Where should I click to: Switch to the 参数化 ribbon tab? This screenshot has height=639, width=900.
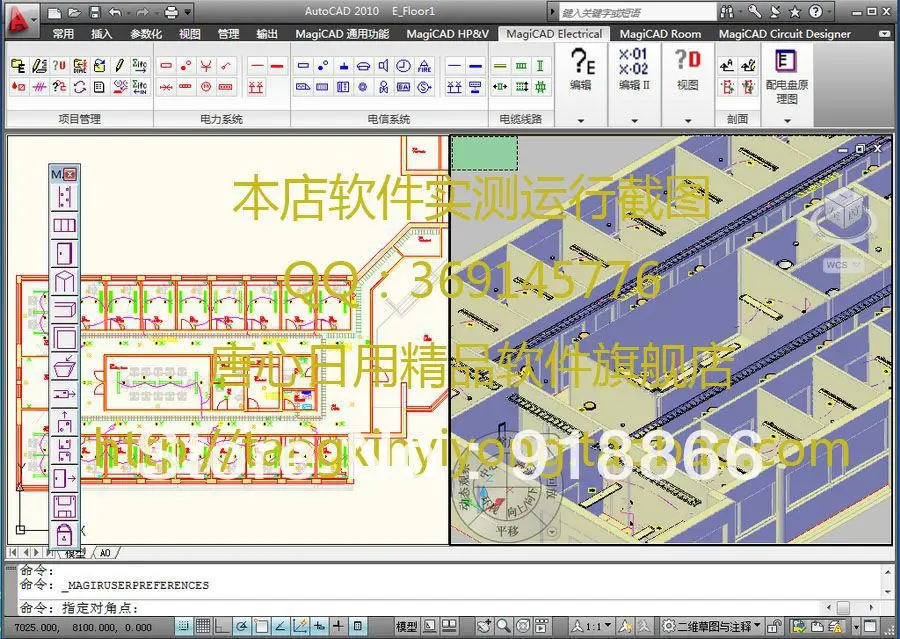pos(146,34)
